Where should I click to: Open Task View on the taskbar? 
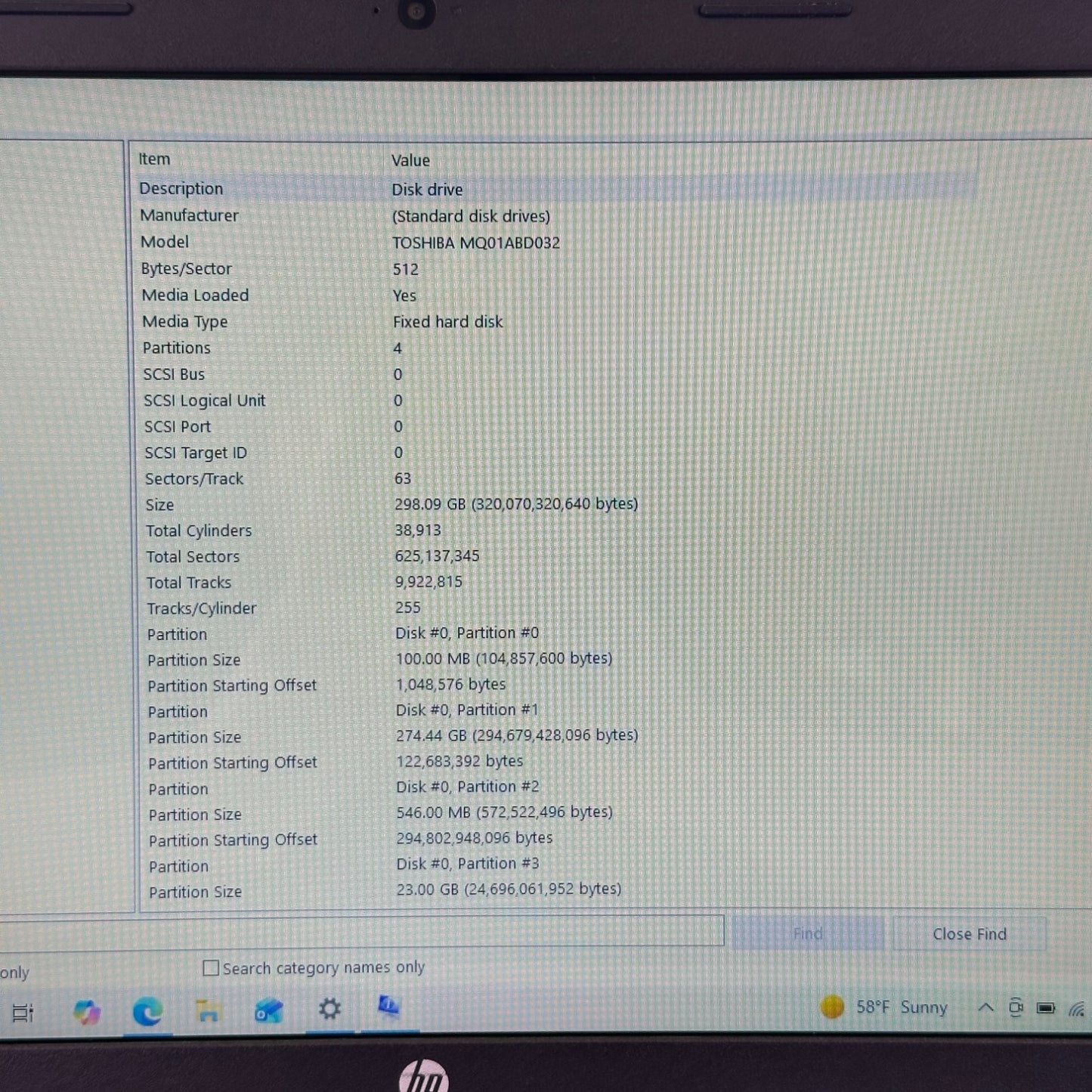pyautogui.click(x=23, y=1013)
